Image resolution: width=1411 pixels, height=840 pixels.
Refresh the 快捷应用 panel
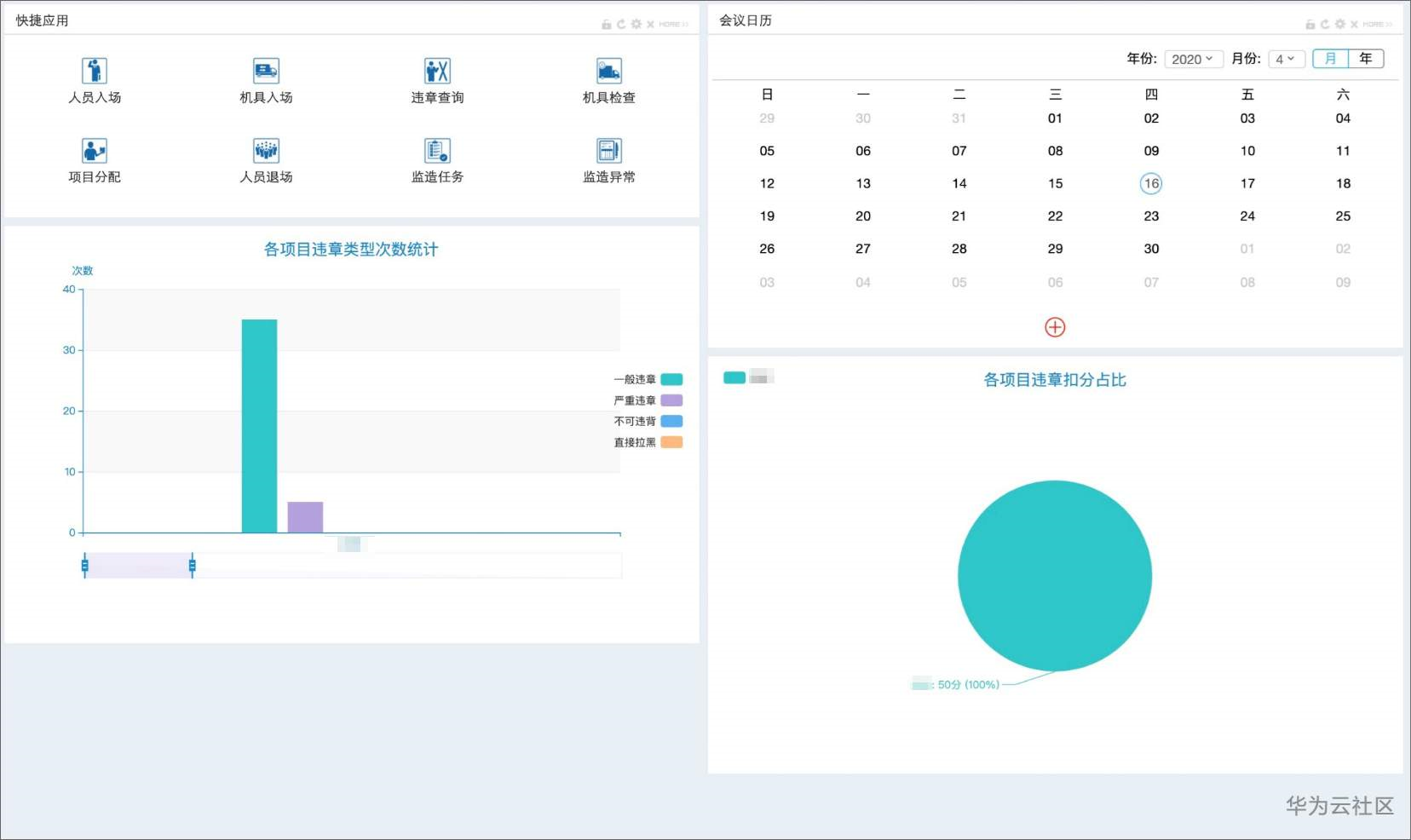tap(621, 25)
